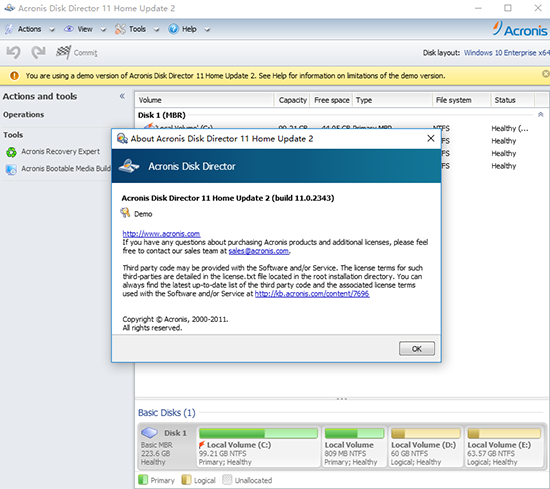Image resolution: width=550 pixels, height=489 pixels.
Task: Click the Disk 1 drive icon
Action: coord(149,433)
